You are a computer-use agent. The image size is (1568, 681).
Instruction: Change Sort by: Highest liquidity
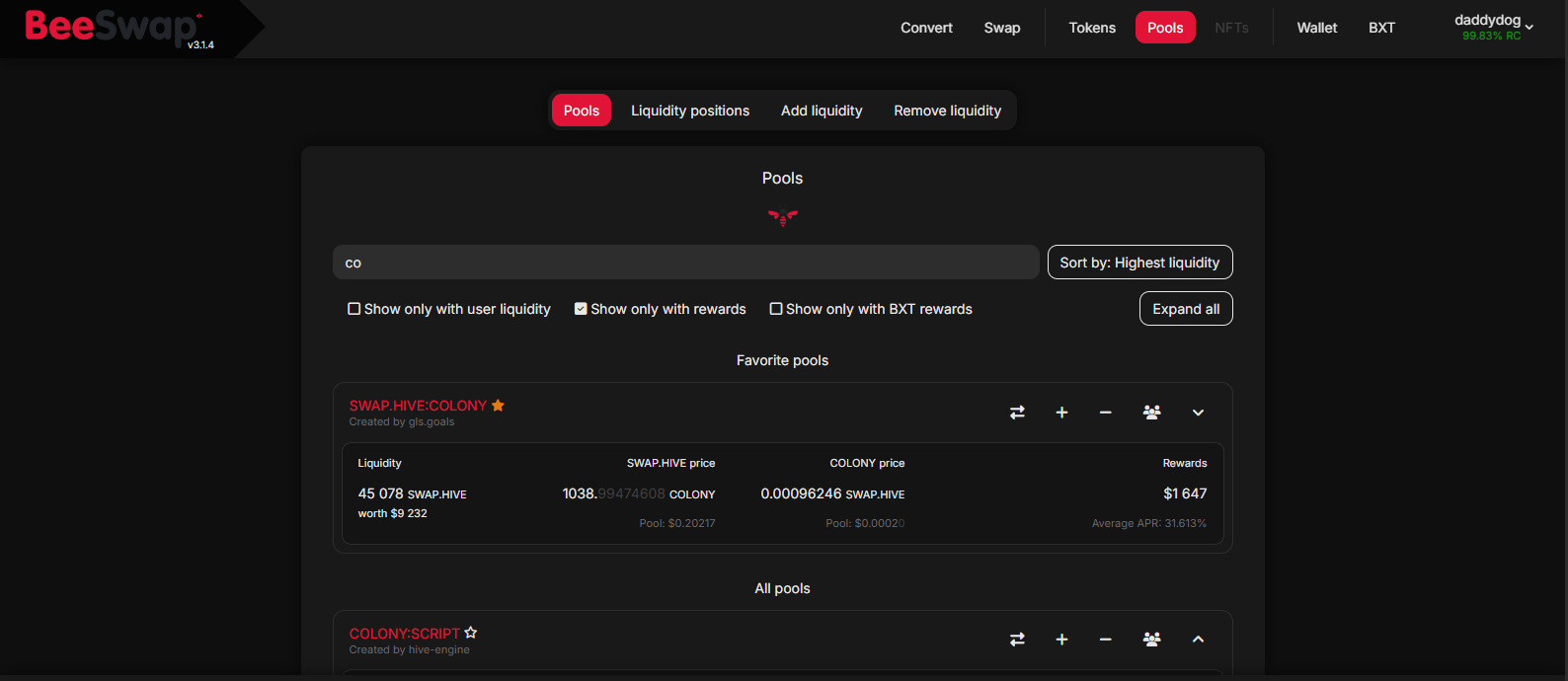tap(1139, 263)
